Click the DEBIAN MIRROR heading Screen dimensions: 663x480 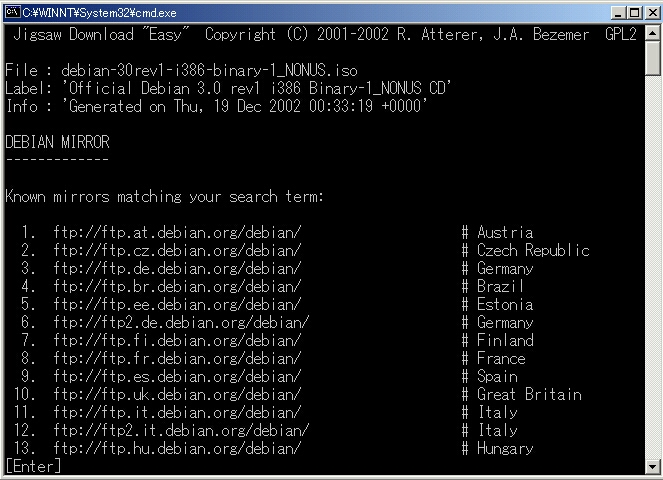pyautogui.click(x=58, y=142)
